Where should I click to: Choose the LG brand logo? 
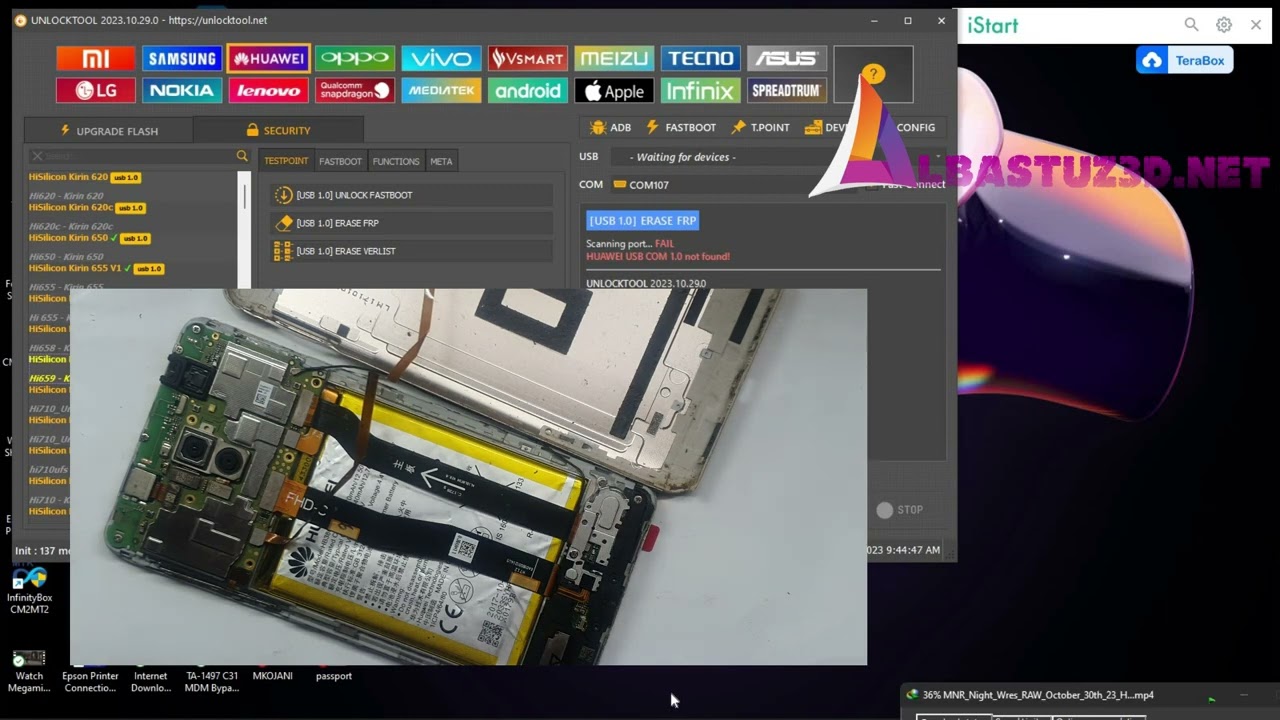coord(96,91)
